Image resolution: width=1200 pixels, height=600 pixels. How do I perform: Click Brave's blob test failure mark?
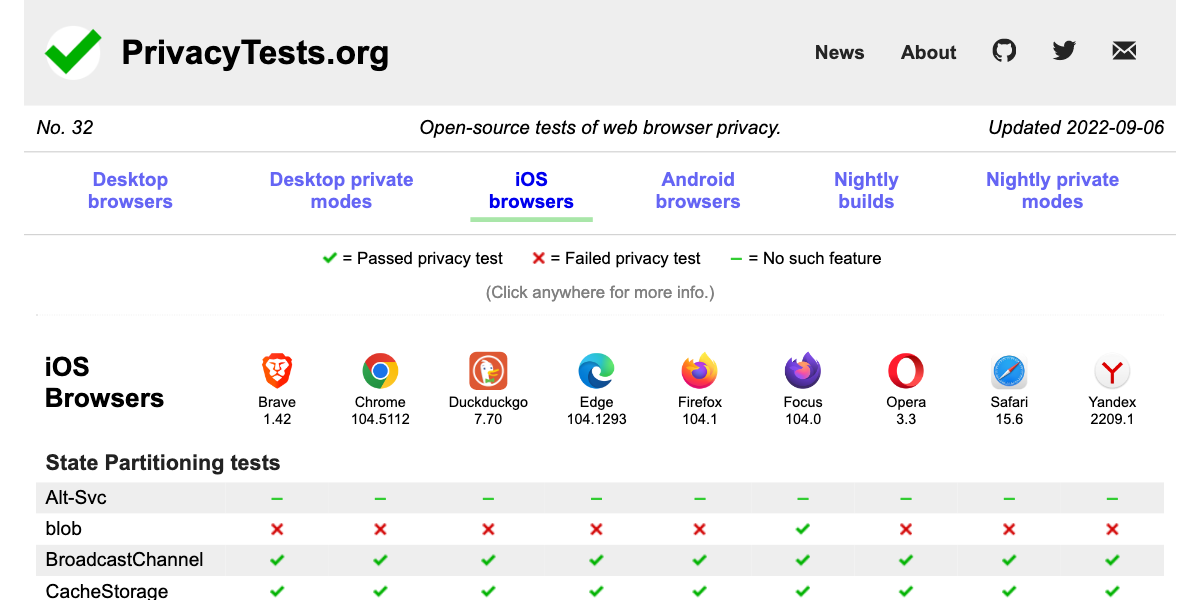point(277,529)
